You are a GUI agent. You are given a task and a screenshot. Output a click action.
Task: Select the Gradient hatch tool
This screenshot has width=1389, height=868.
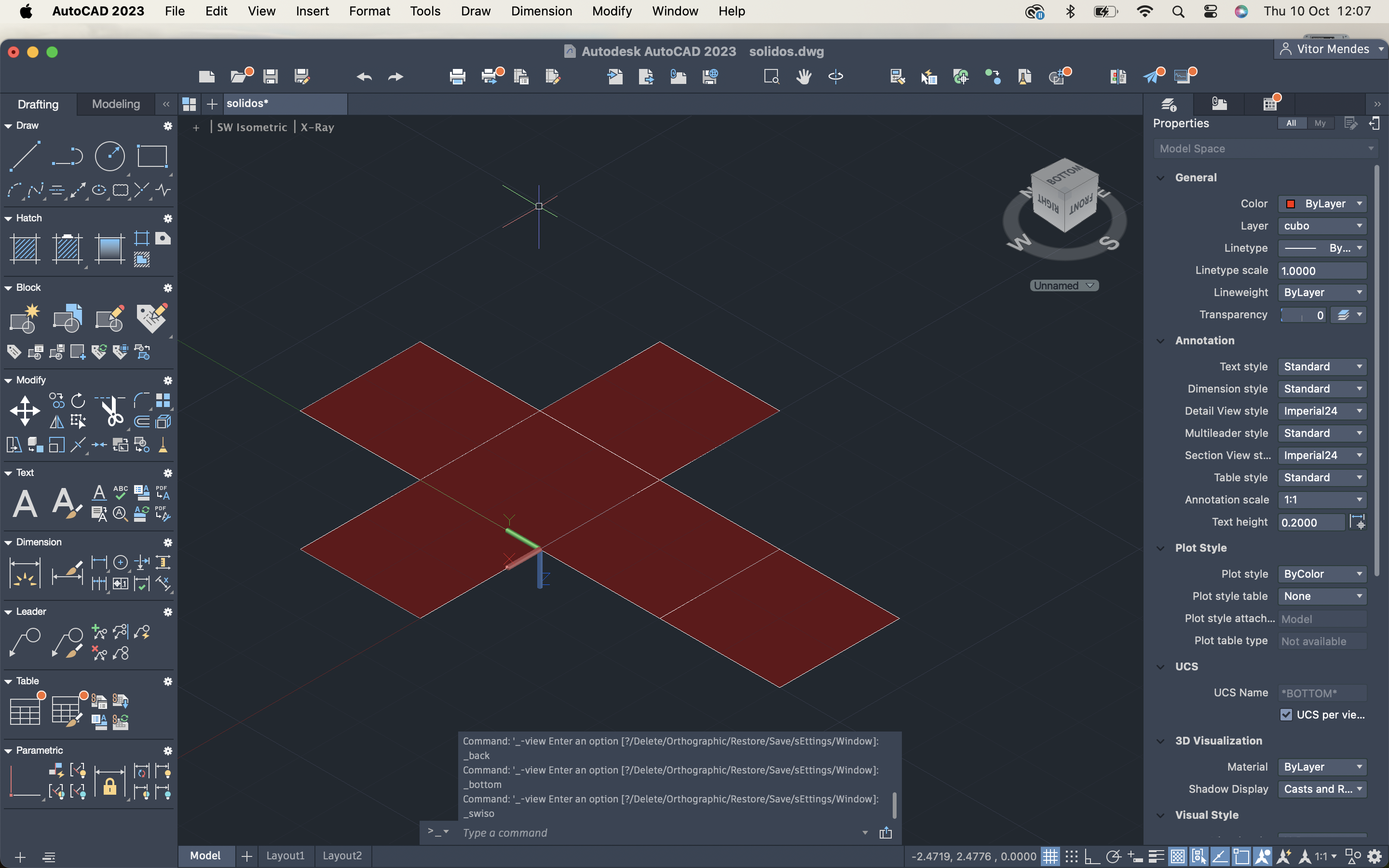coord(109,248)
